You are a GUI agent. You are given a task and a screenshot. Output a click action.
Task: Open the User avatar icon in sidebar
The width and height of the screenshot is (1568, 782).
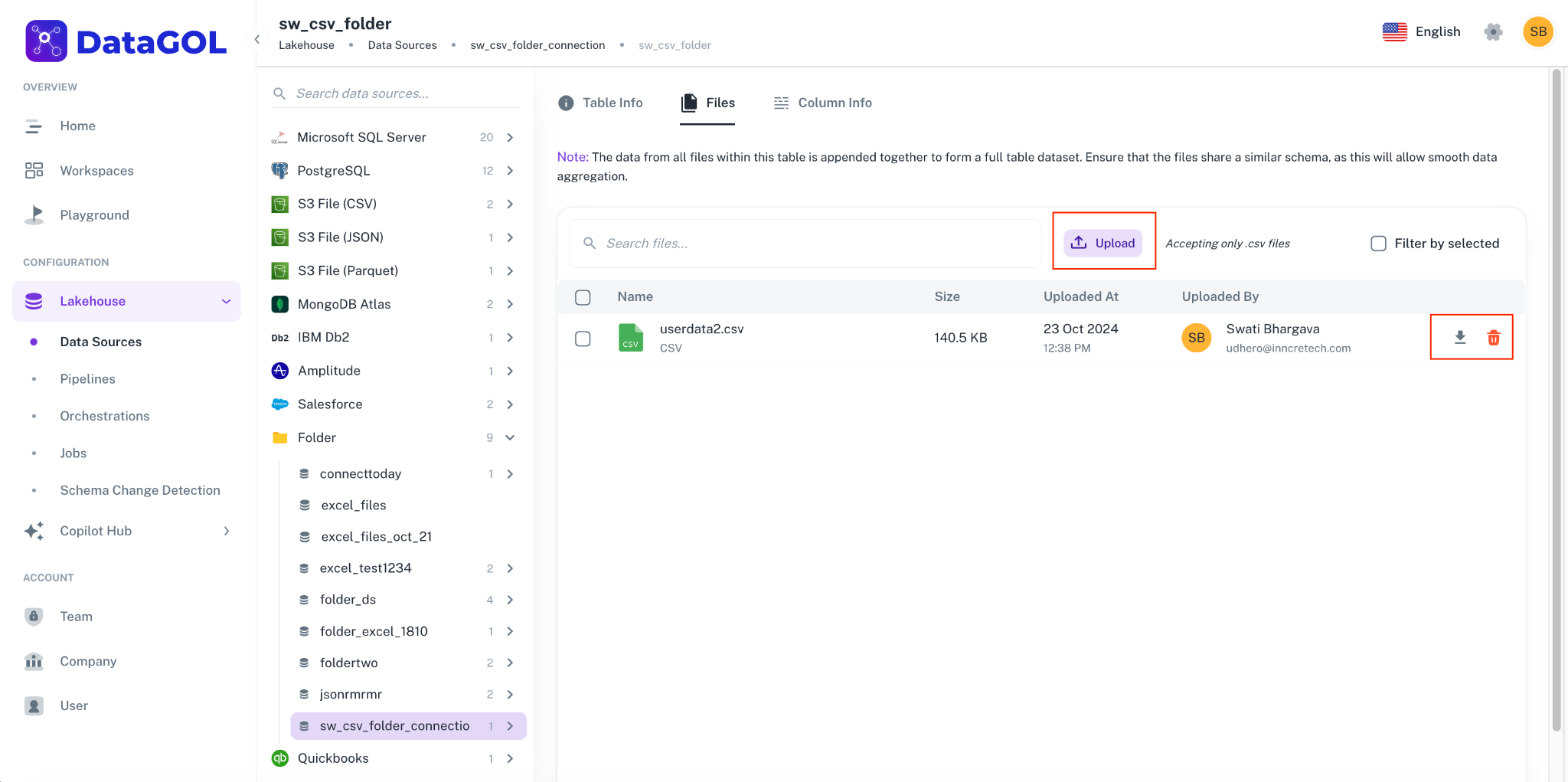click(34, 705)
